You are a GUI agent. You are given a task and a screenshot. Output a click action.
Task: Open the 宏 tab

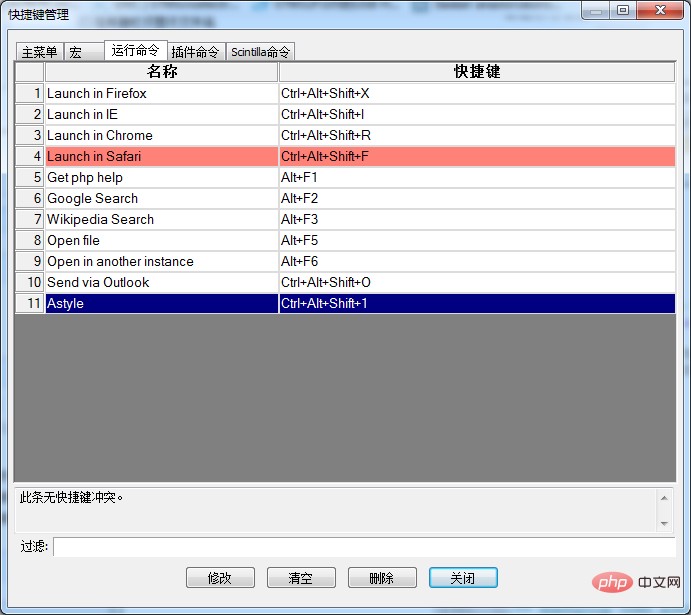[76, 52]
